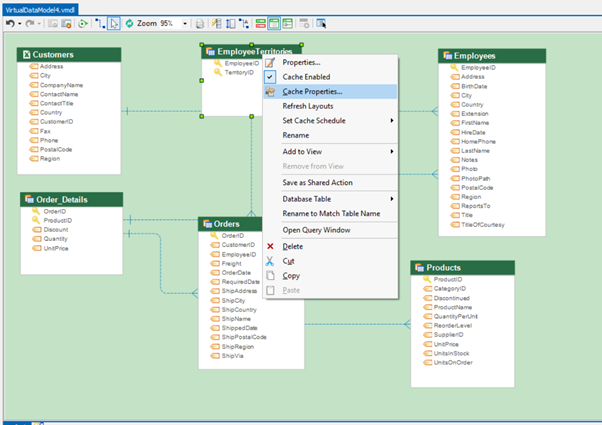Select Open Query Window menu entry

pos(316,230)
